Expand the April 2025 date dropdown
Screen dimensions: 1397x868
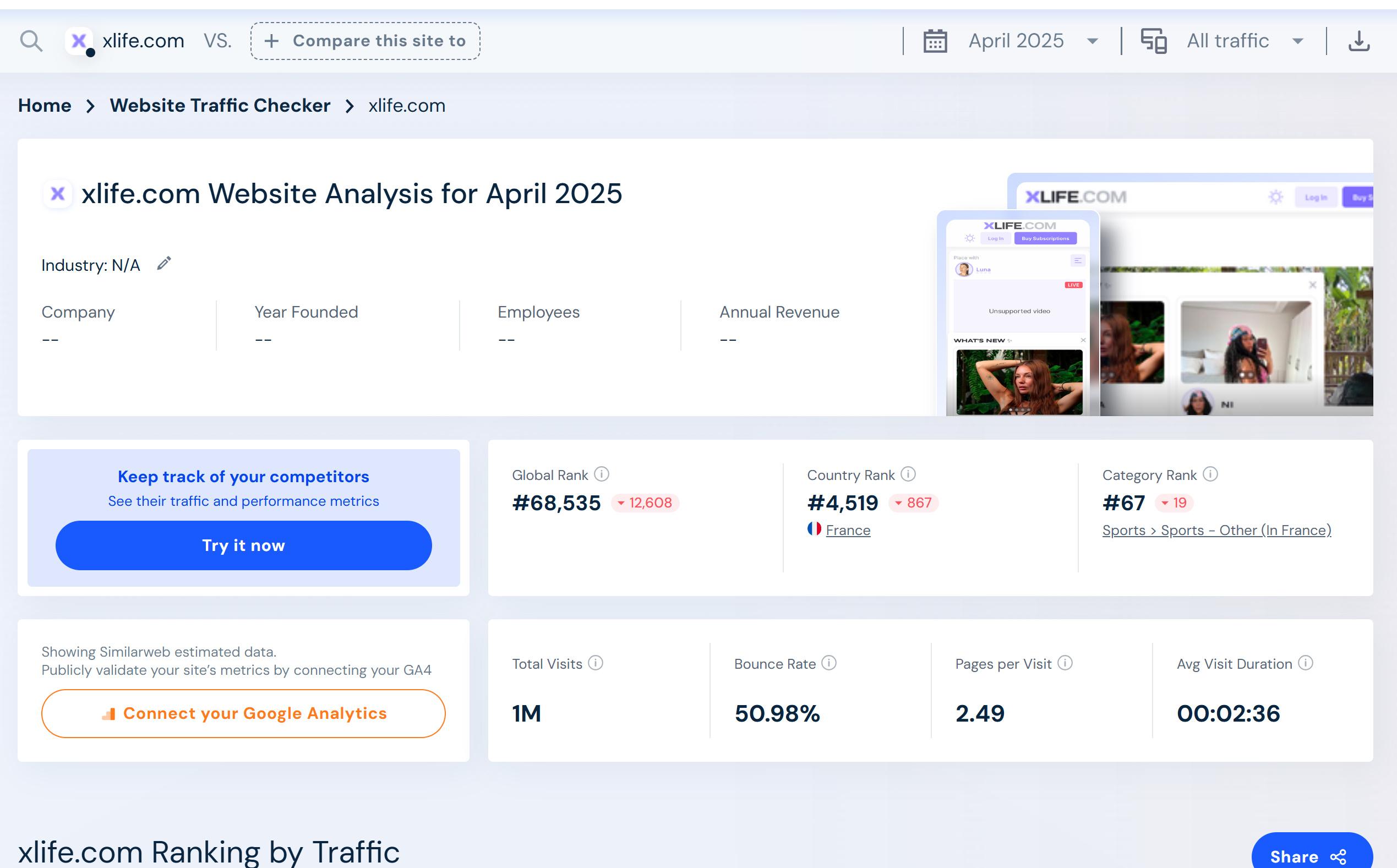[x=1092, y=41]
